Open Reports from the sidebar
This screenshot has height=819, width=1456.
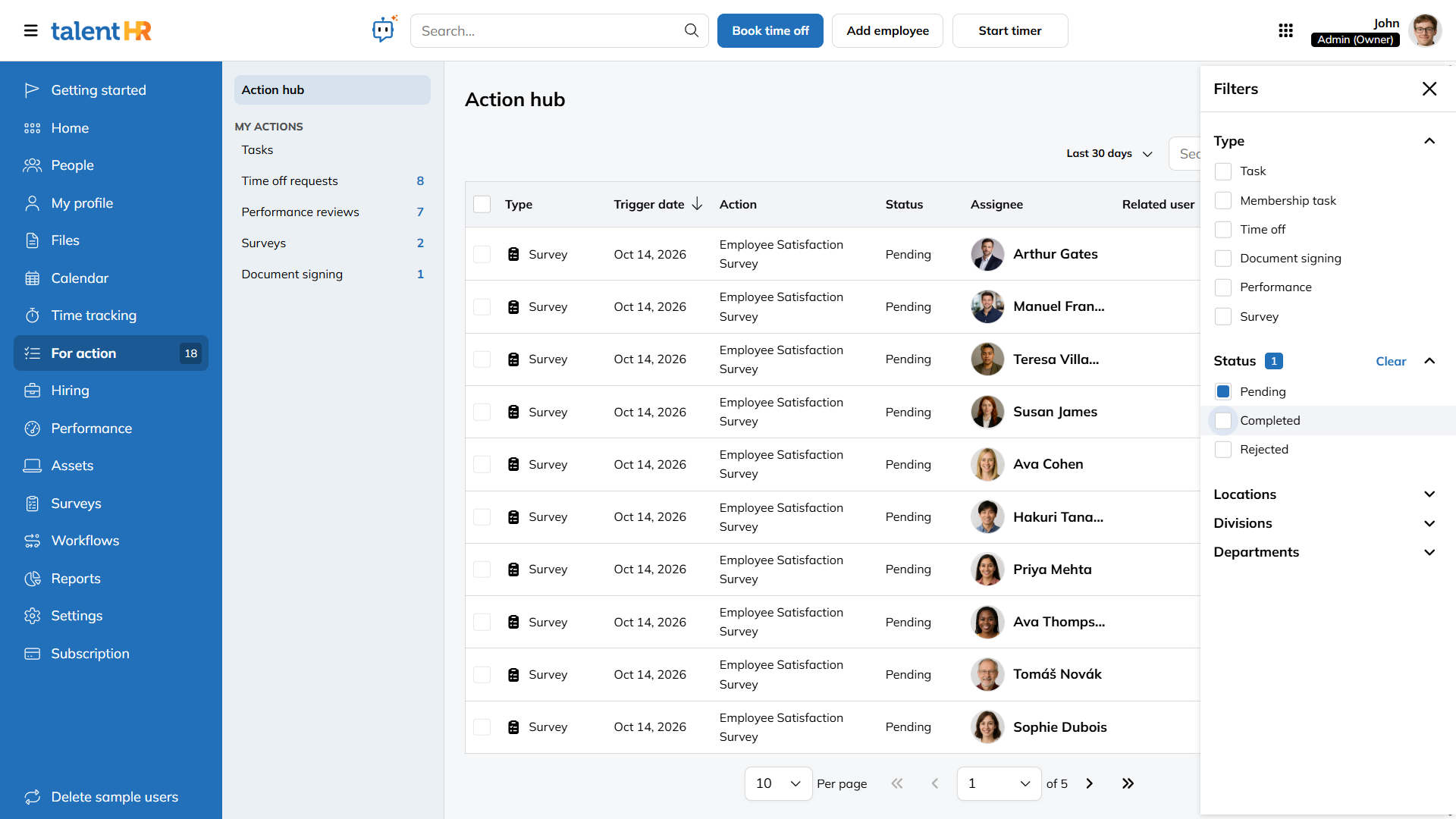pos(111,579)
